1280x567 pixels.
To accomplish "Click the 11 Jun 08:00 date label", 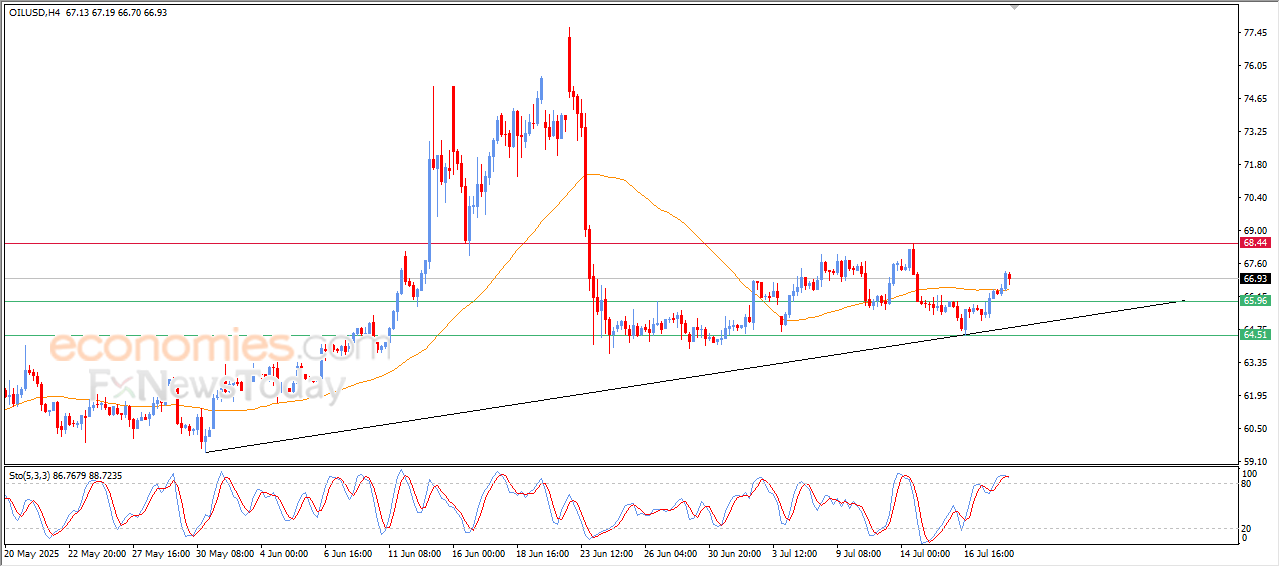I will tap(416, 552).
